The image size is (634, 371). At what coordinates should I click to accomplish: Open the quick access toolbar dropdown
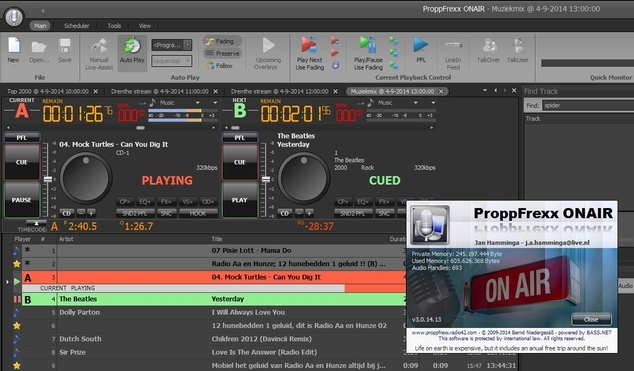pyautogui.click(x=43, y=11)
